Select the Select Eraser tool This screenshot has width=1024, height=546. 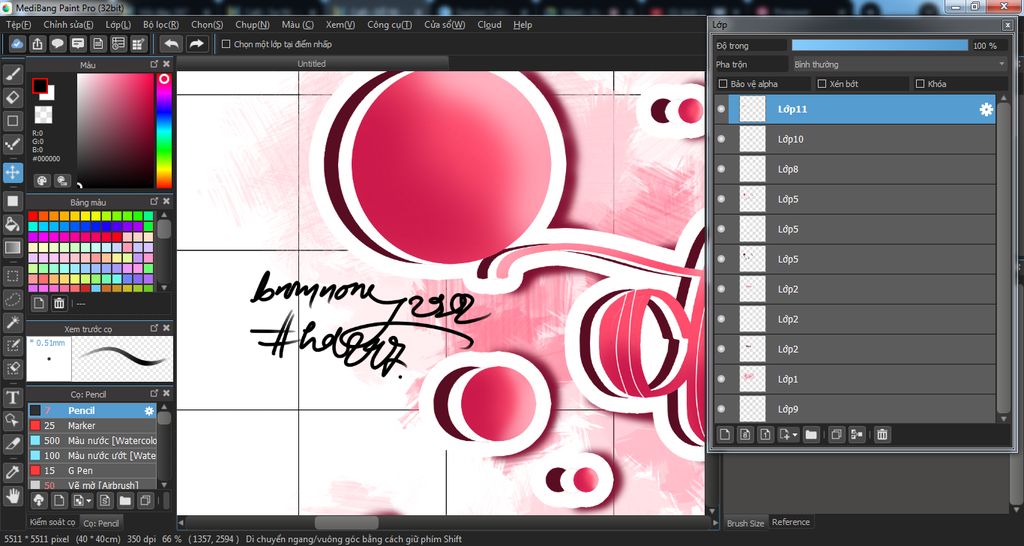tap(12, 368)
